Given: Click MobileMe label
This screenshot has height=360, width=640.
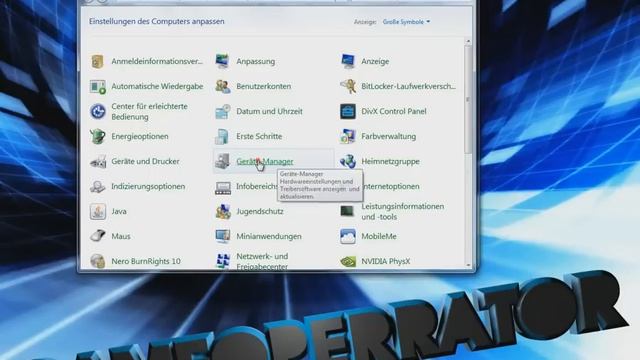Looking at the screenshot, I should tap(379, 236).
